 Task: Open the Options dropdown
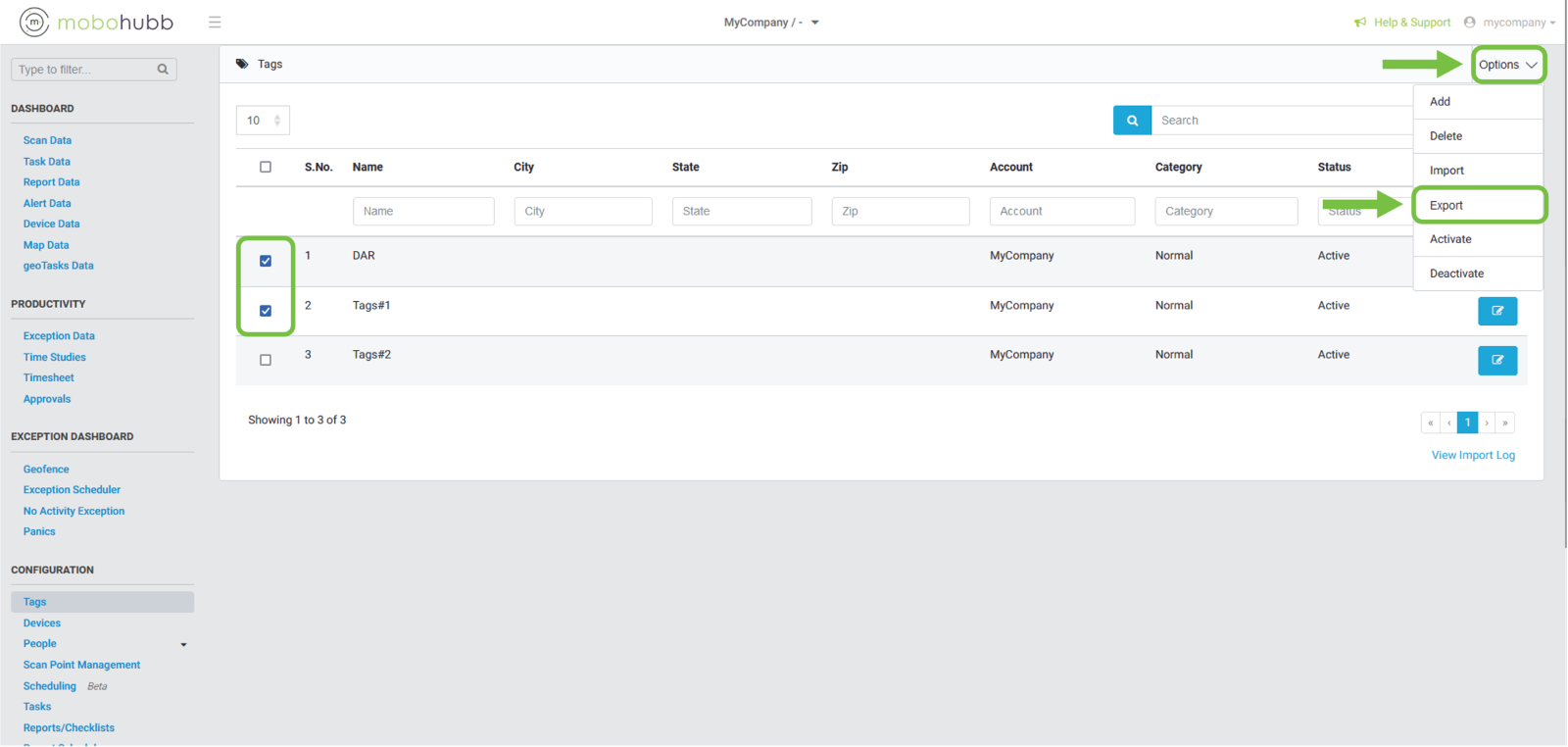1507,65
